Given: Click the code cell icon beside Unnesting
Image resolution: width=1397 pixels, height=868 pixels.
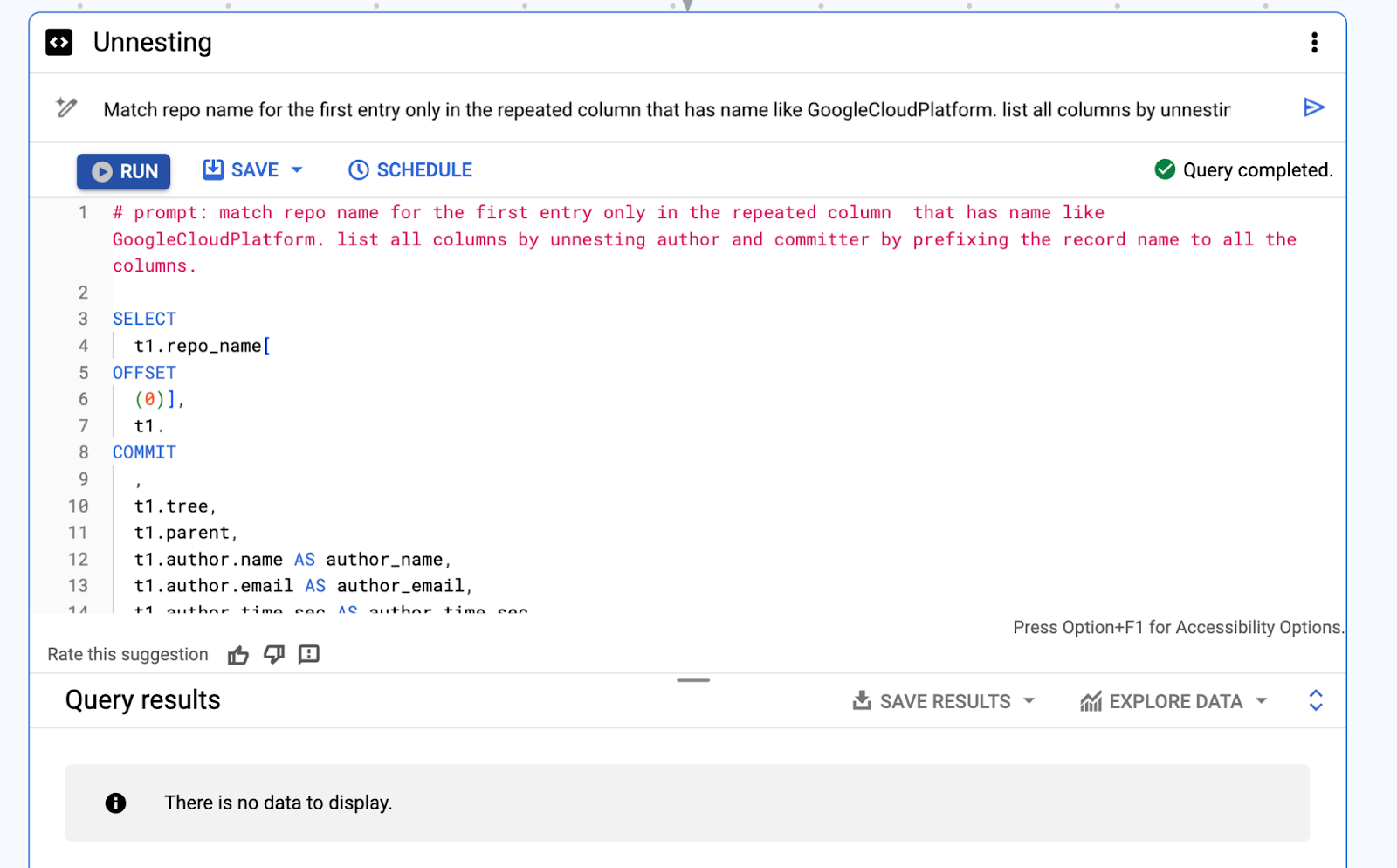Looking at the screenshot, I should point(58,42).
